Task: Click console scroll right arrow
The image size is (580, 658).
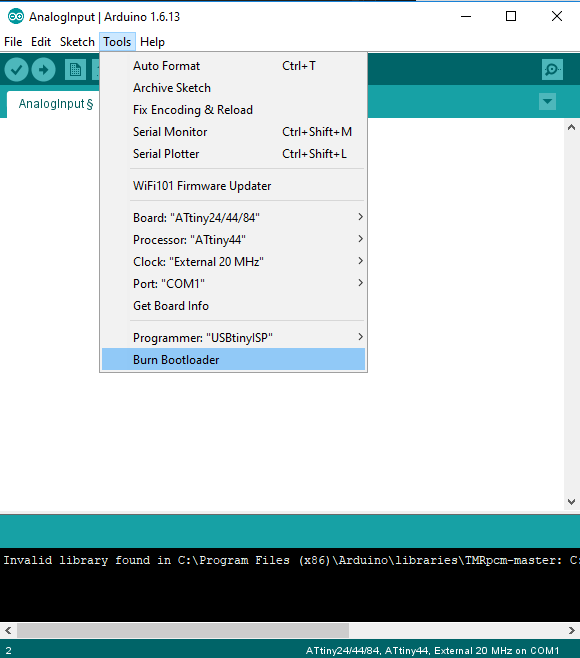Action: pos(572,630)
